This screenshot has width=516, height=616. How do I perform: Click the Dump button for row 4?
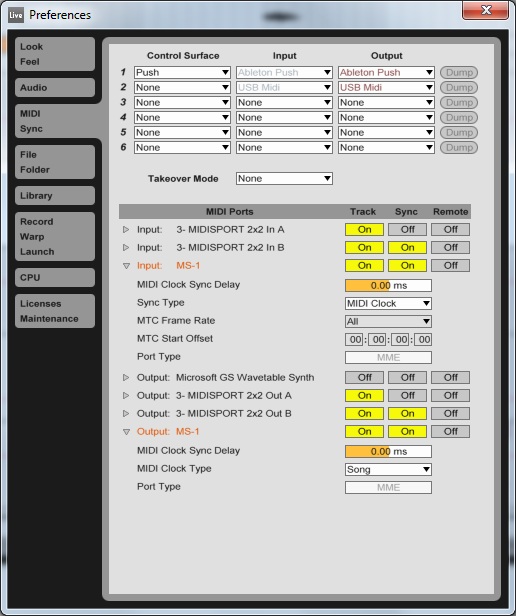[459, 117]
